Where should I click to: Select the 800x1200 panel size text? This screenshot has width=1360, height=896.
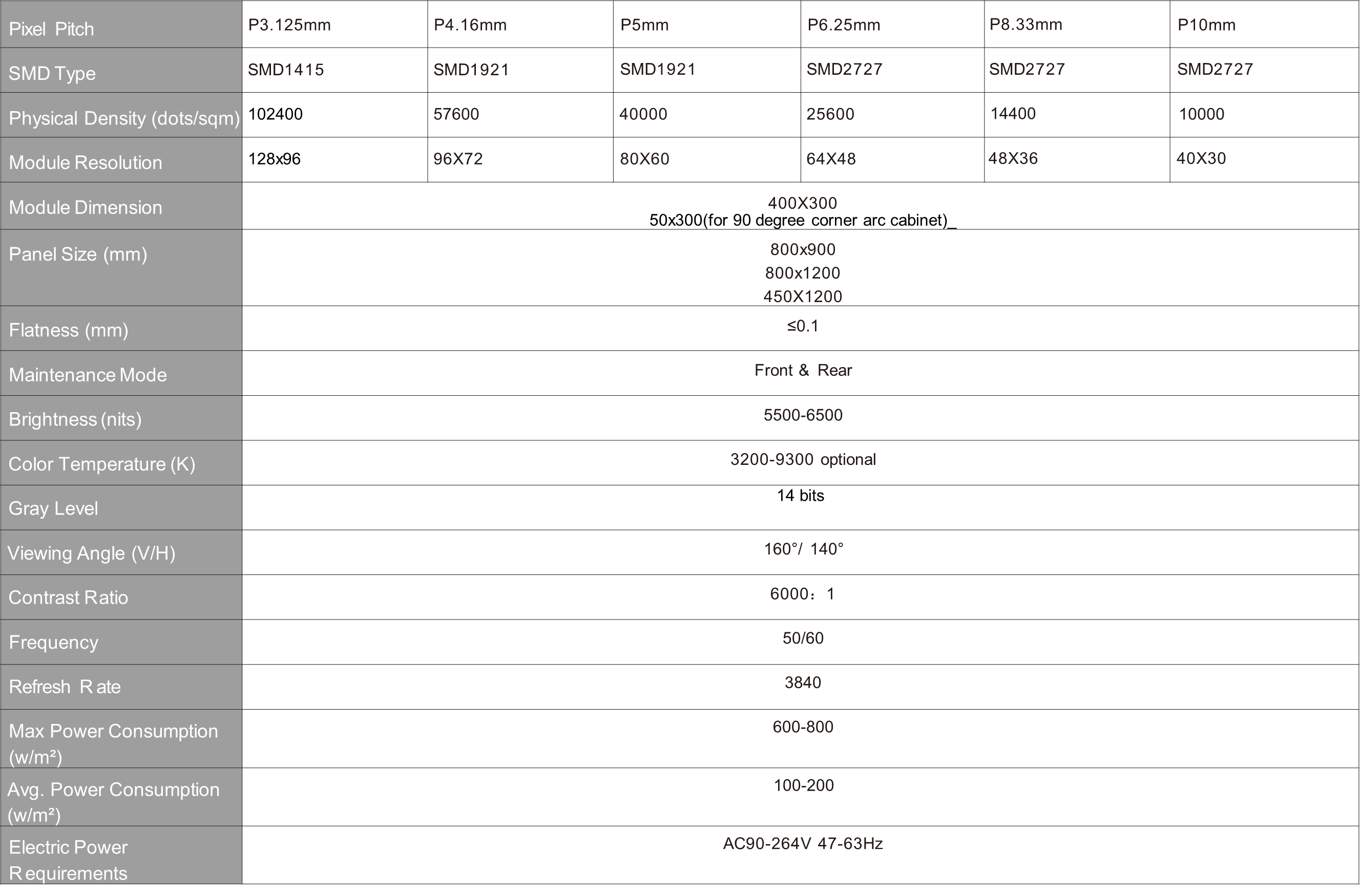click(802, 272)
